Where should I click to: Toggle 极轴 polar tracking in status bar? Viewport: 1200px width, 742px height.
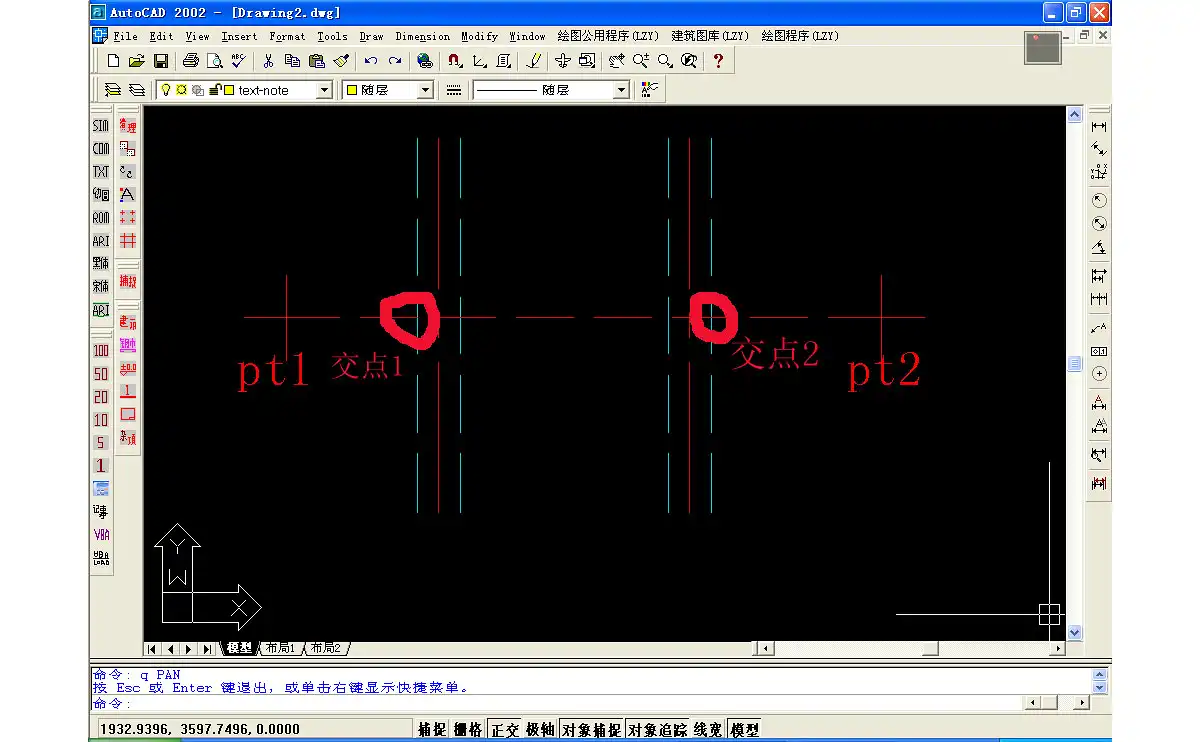click(541, 730)
